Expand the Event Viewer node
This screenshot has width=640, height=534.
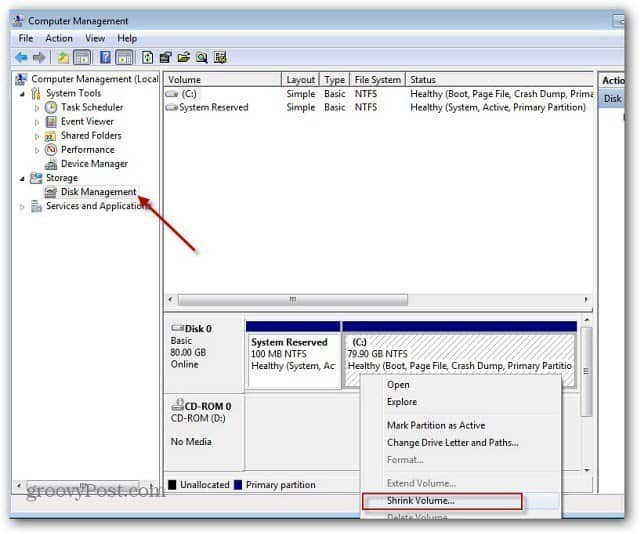[37, 122]
